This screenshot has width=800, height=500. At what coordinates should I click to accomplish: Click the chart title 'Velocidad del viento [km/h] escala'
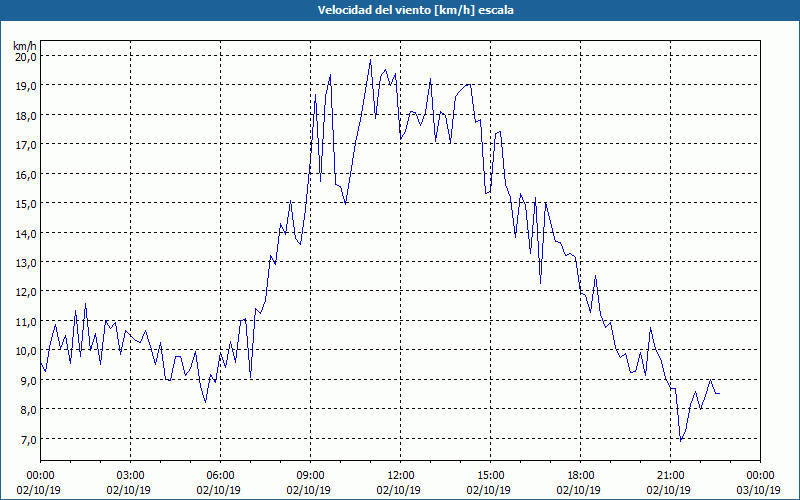point(415,10)
